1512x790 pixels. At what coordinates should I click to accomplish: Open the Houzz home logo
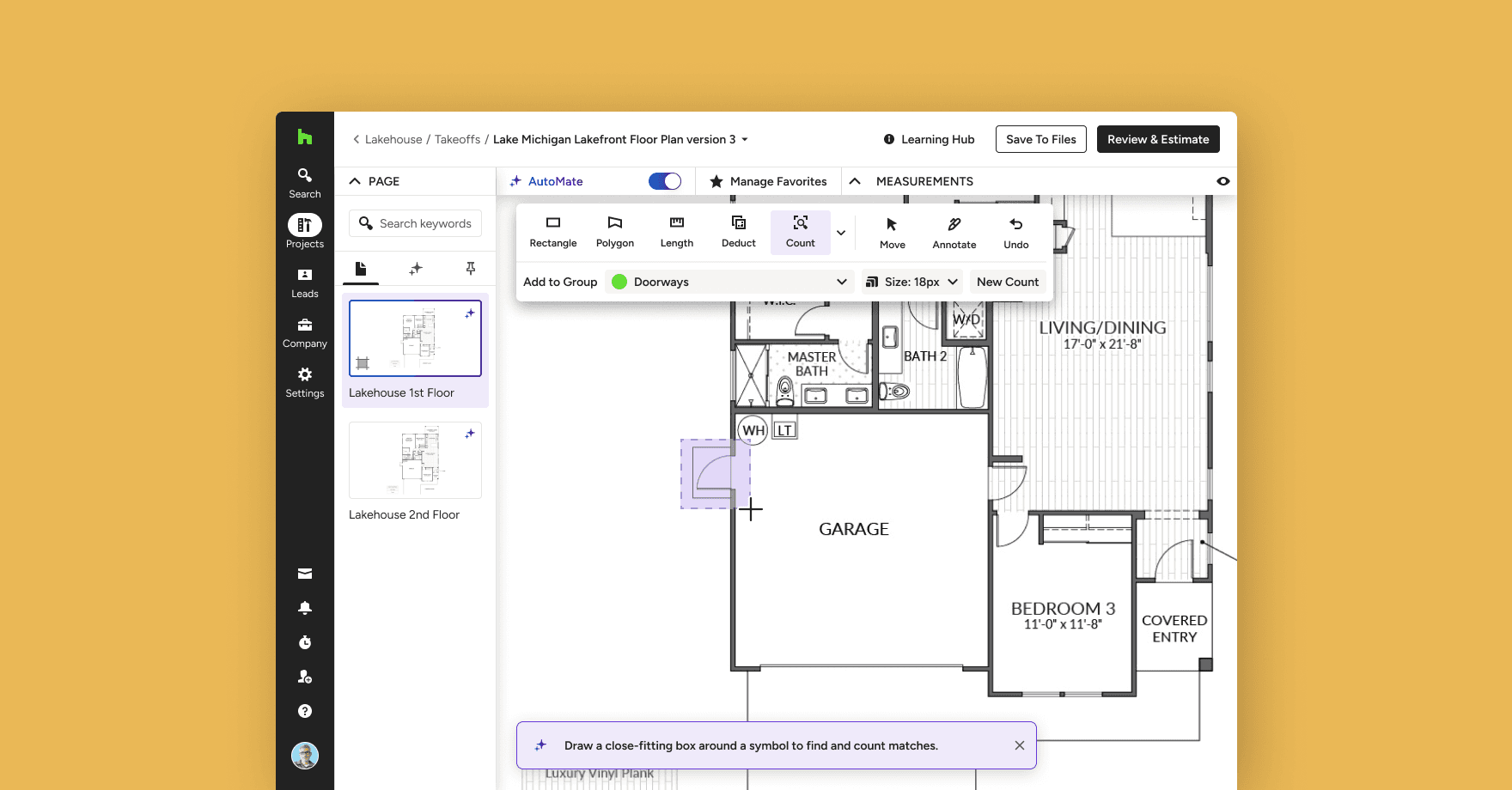[x=304, y=137]
